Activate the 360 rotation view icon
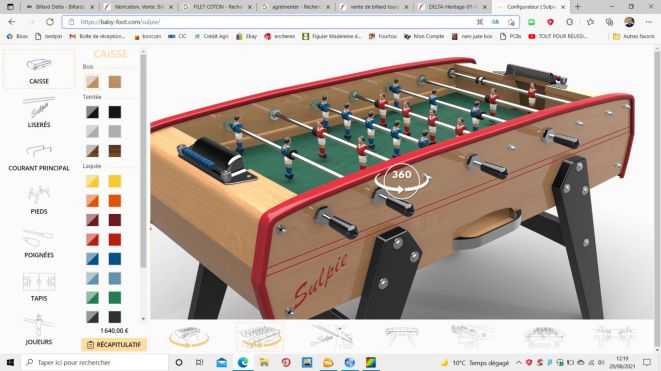Image resolution: width=661 pixels, height=371 pixels. point(402,180)
